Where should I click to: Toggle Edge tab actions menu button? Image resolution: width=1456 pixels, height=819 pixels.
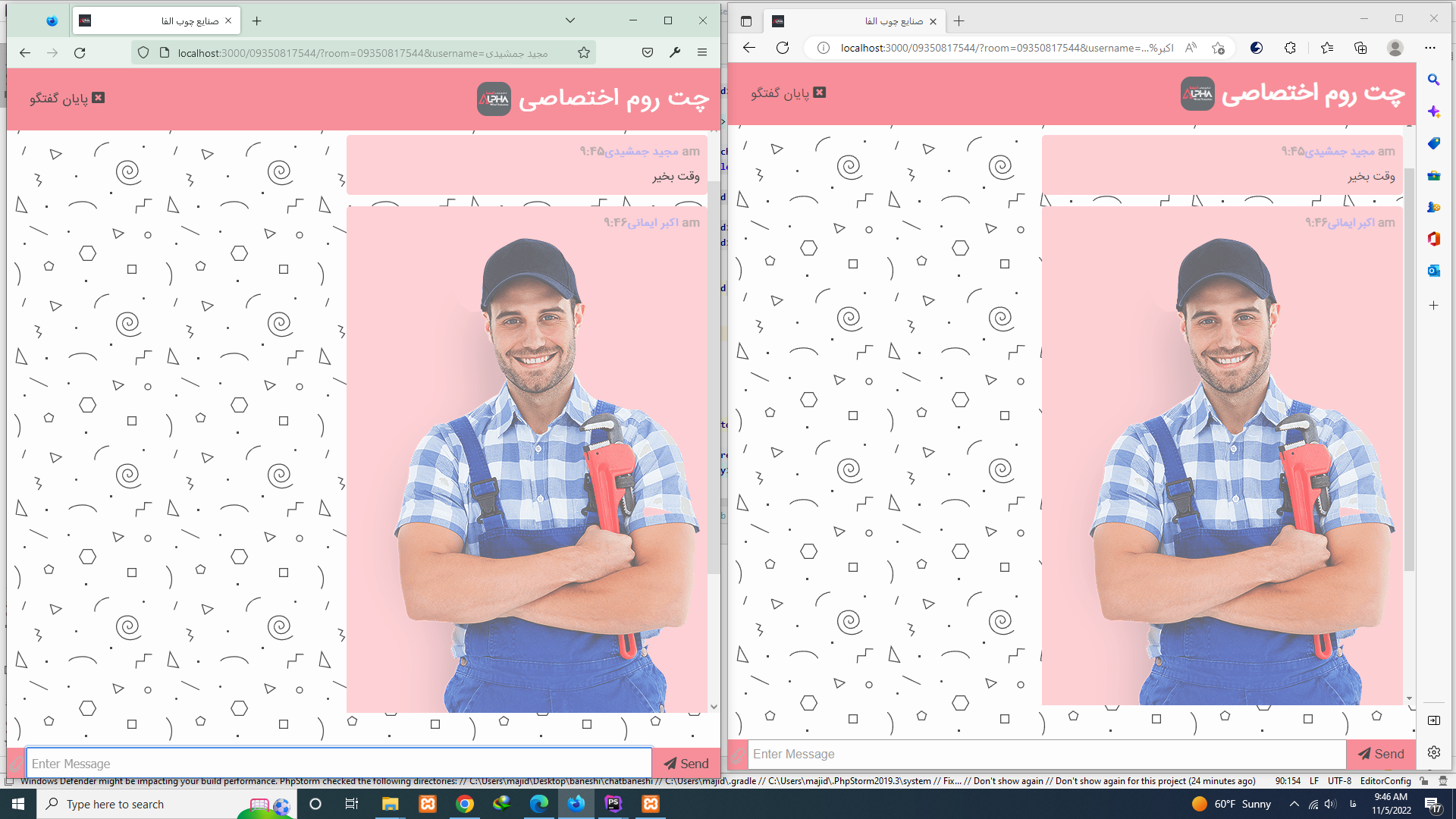746,21
